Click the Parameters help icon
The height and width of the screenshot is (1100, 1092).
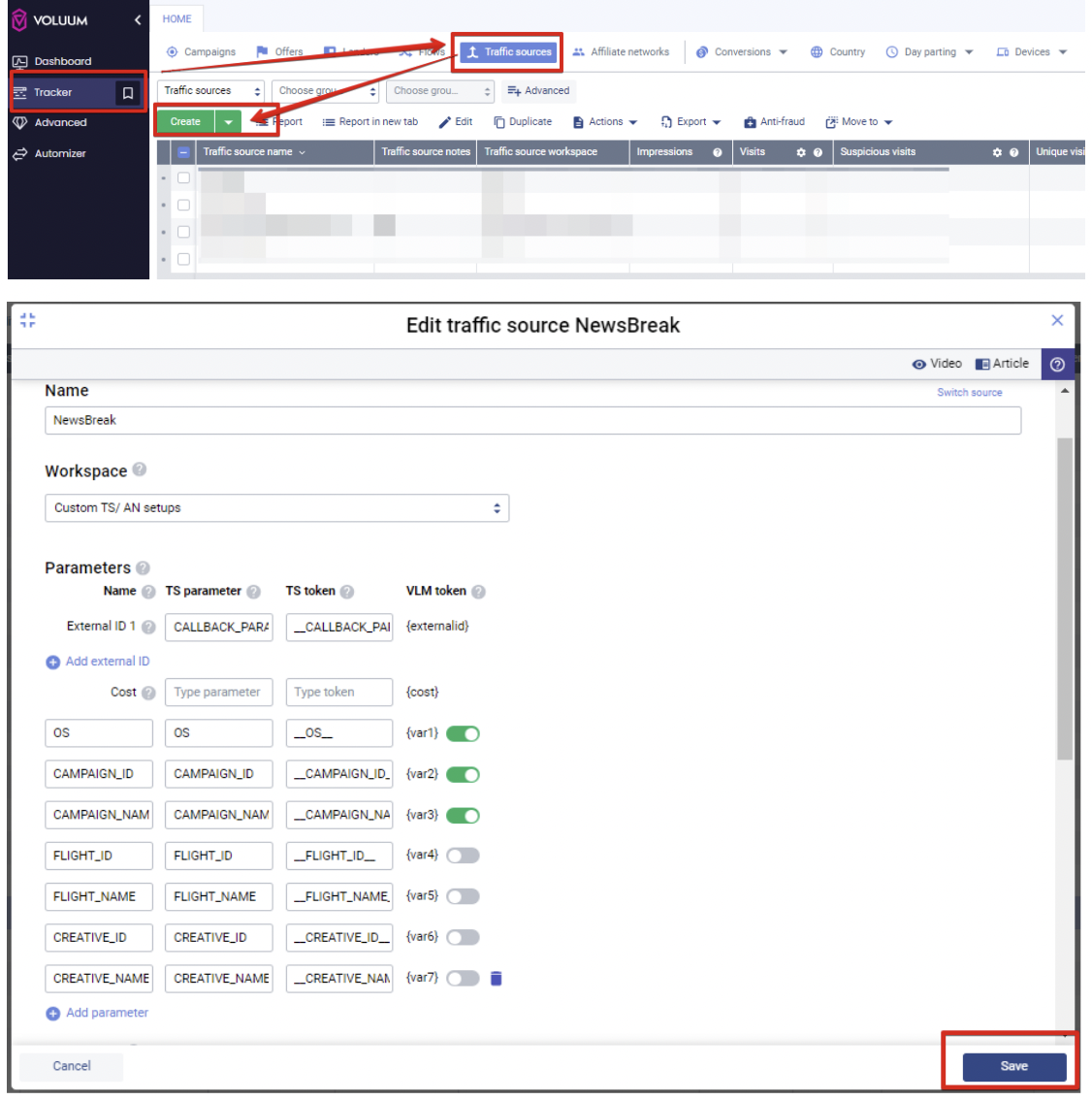coord(144,568)
